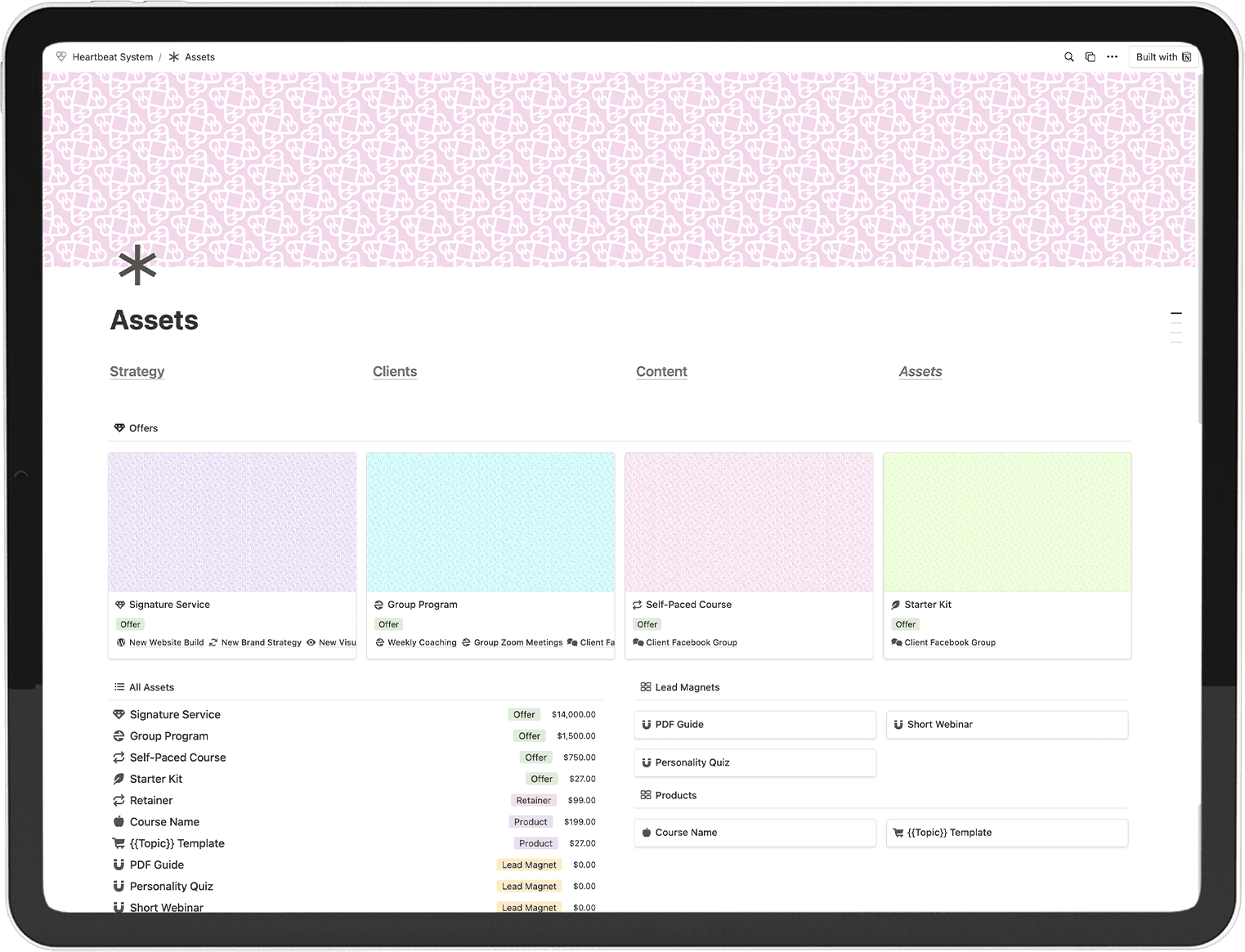Click the Built with Notion button
This screenshot has height=952, width=1245.
coord(1163,57)
